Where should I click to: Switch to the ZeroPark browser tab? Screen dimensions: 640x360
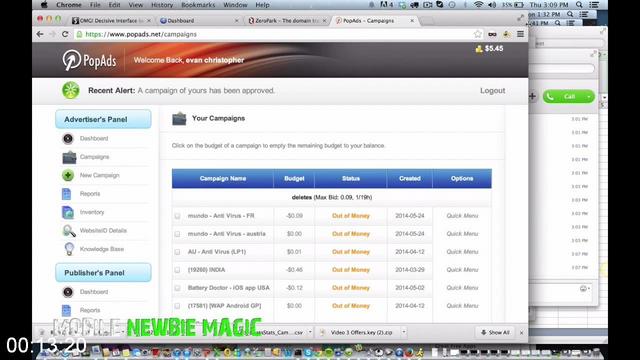click(287, 20)
